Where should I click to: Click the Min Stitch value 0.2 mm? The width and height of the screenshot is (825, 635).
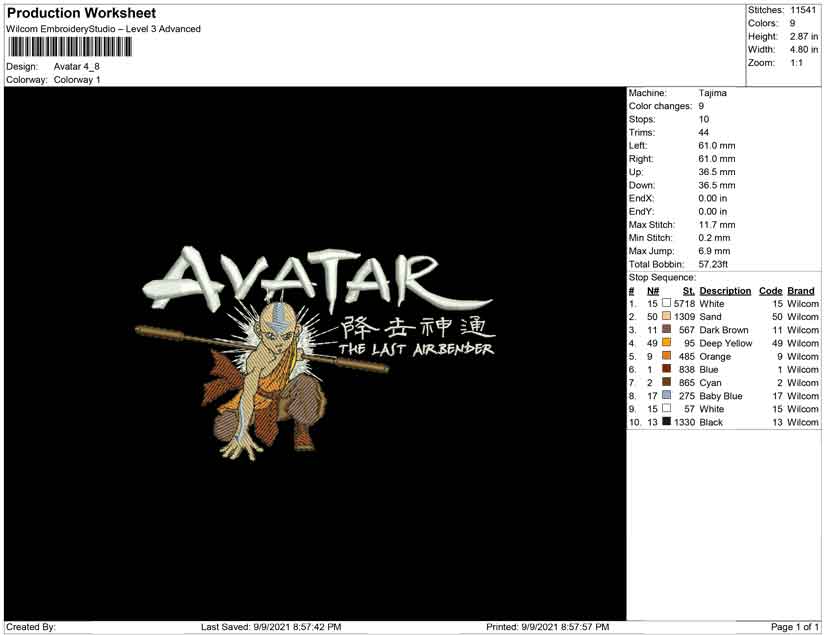pyautogui.click(x=715, y=238)
